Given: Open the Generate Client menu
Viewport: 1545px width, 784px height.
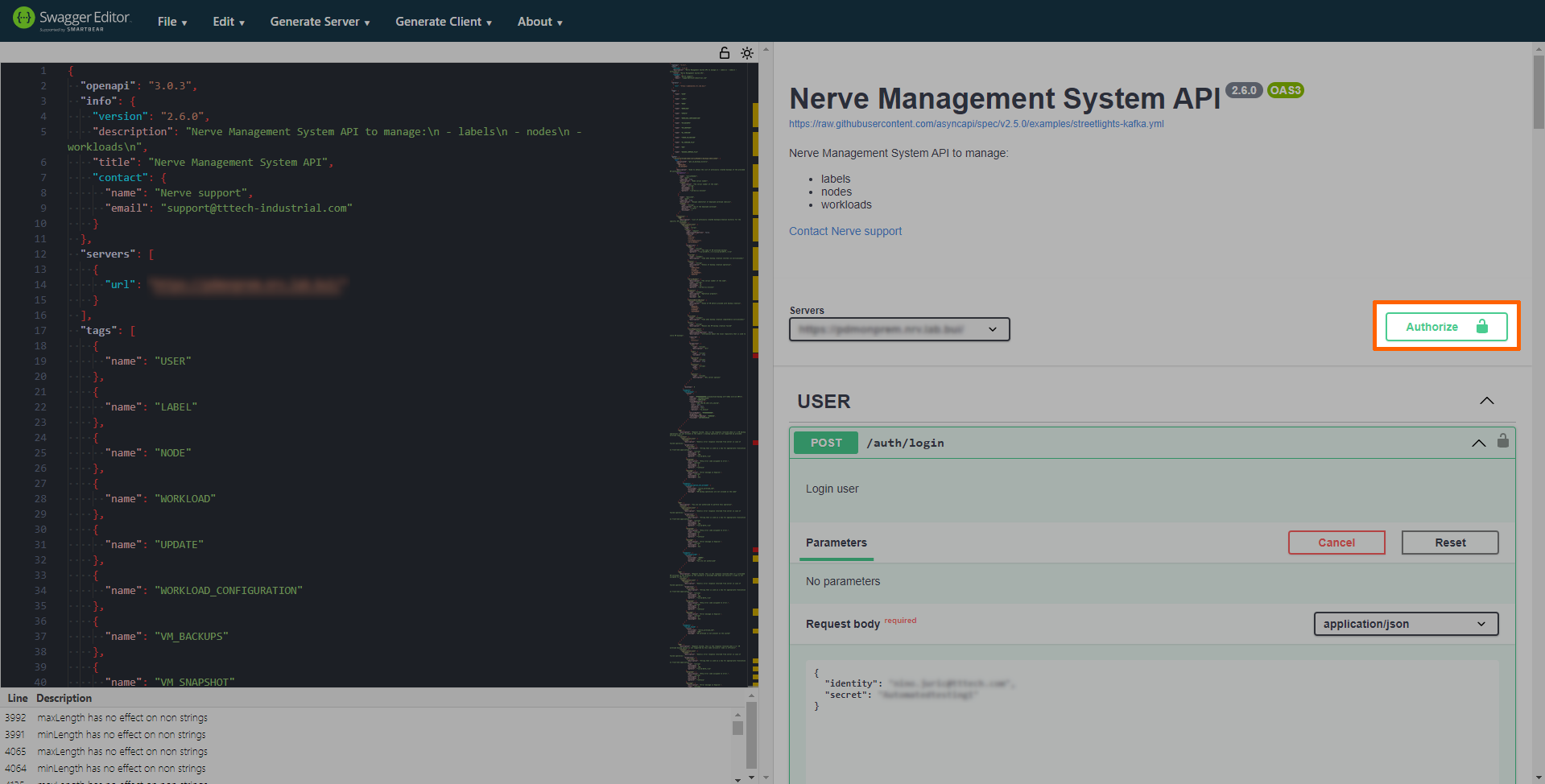Looking at the screenshot, I should 443,22.
